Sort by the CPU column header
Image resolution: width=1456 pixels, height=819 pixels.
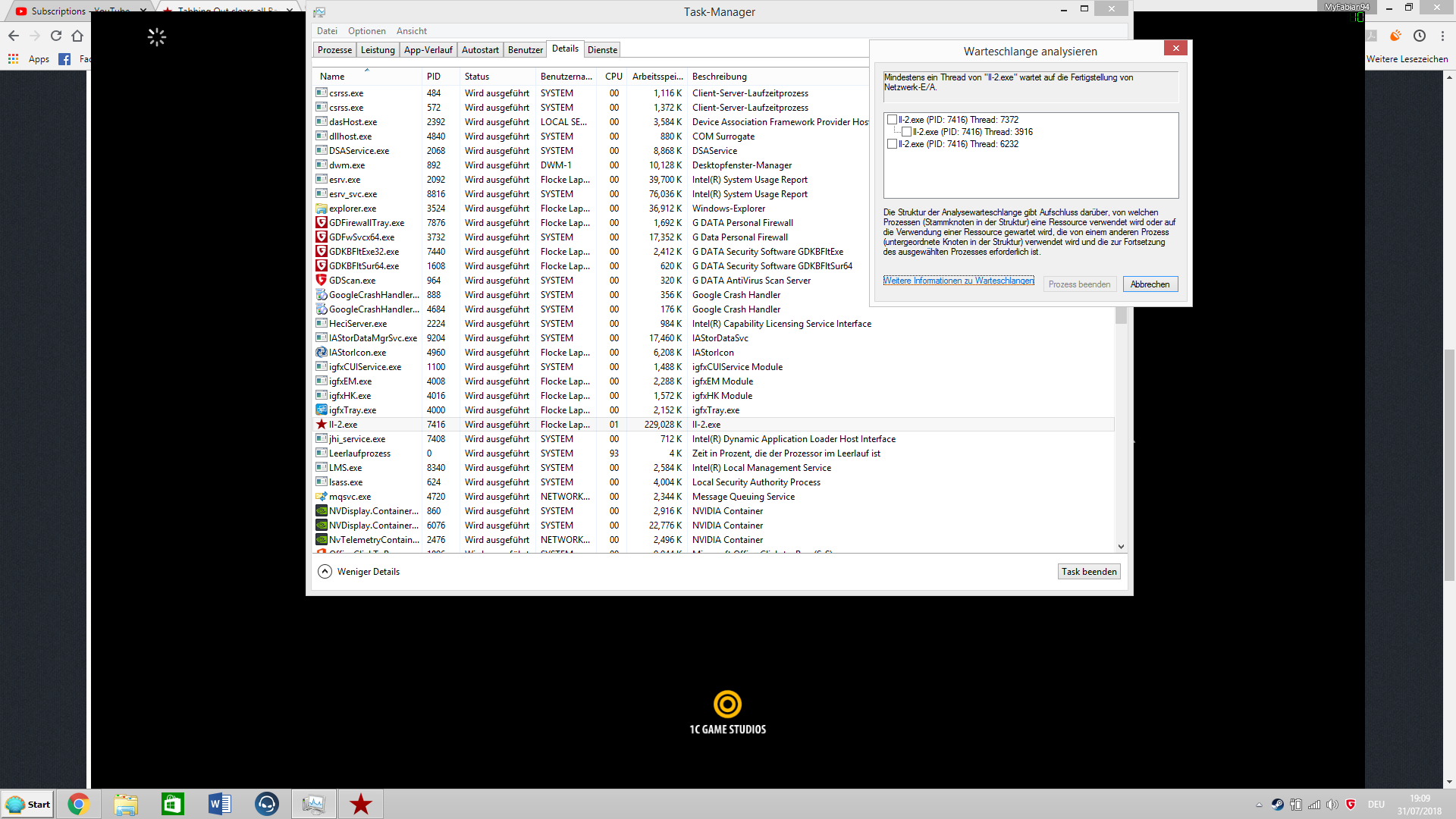coord(613,77)
